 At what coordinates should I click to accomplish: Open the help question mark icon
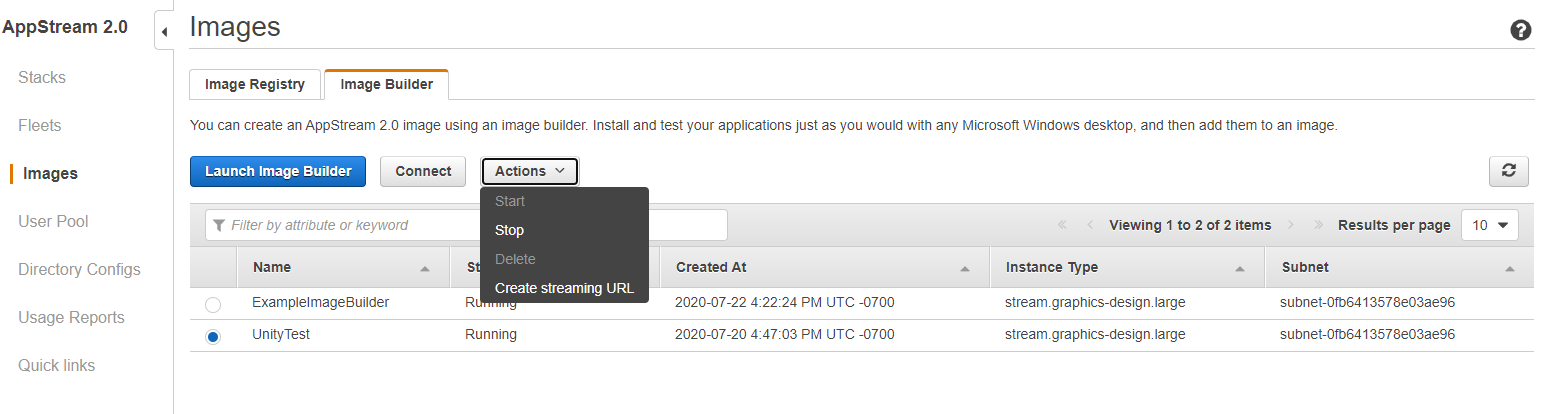pos(1520,30)
